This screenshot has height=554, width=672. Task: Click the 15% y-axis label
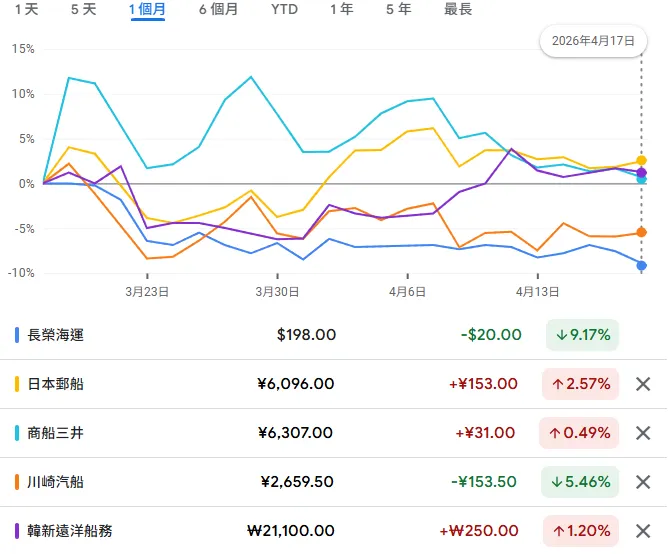pos(23,49)
